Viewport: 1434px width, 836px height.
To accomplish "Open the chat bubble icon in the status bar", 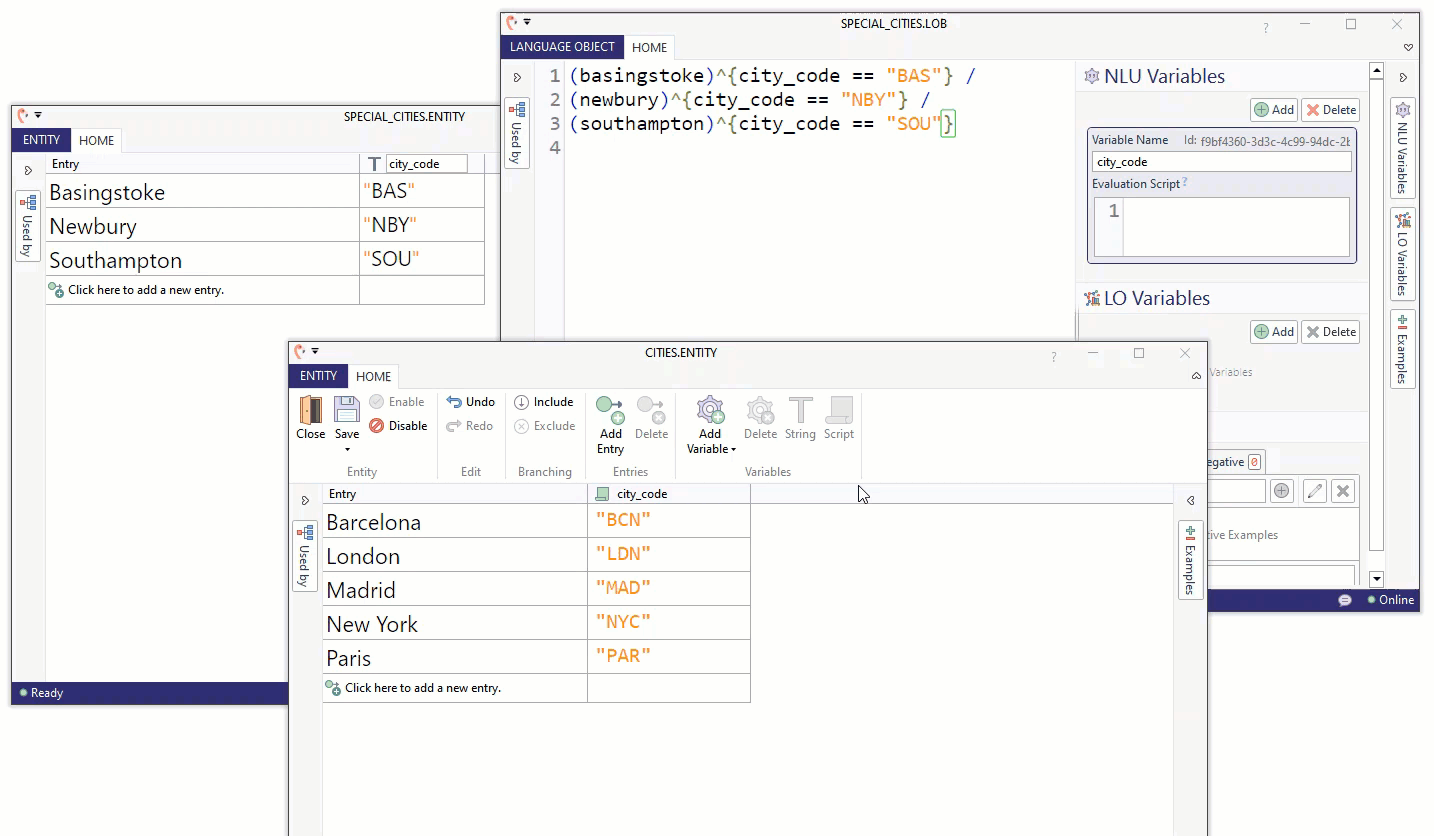I will point(1344,600).
